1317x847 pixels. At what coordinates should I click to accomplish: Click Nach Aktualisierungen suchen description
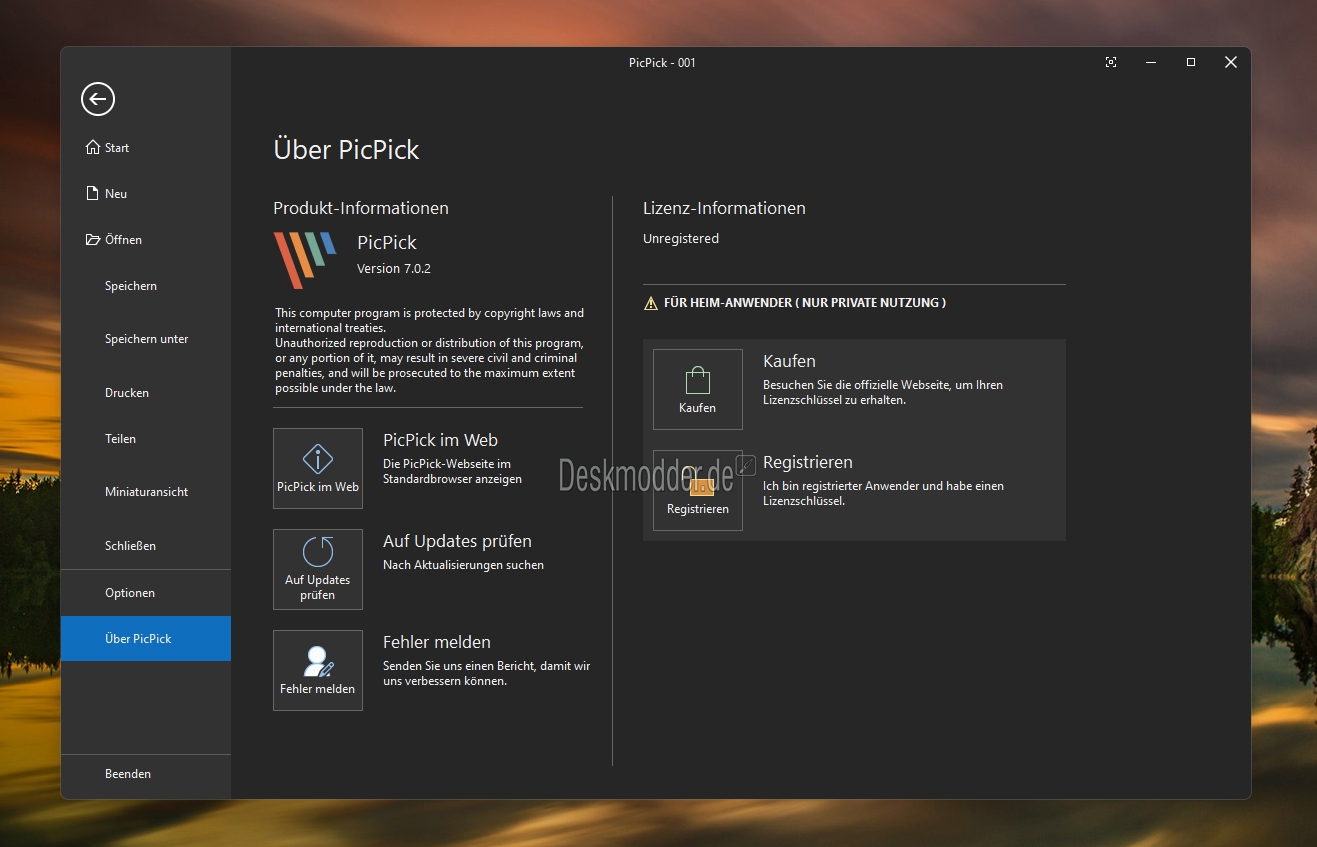tap(464, 565)
